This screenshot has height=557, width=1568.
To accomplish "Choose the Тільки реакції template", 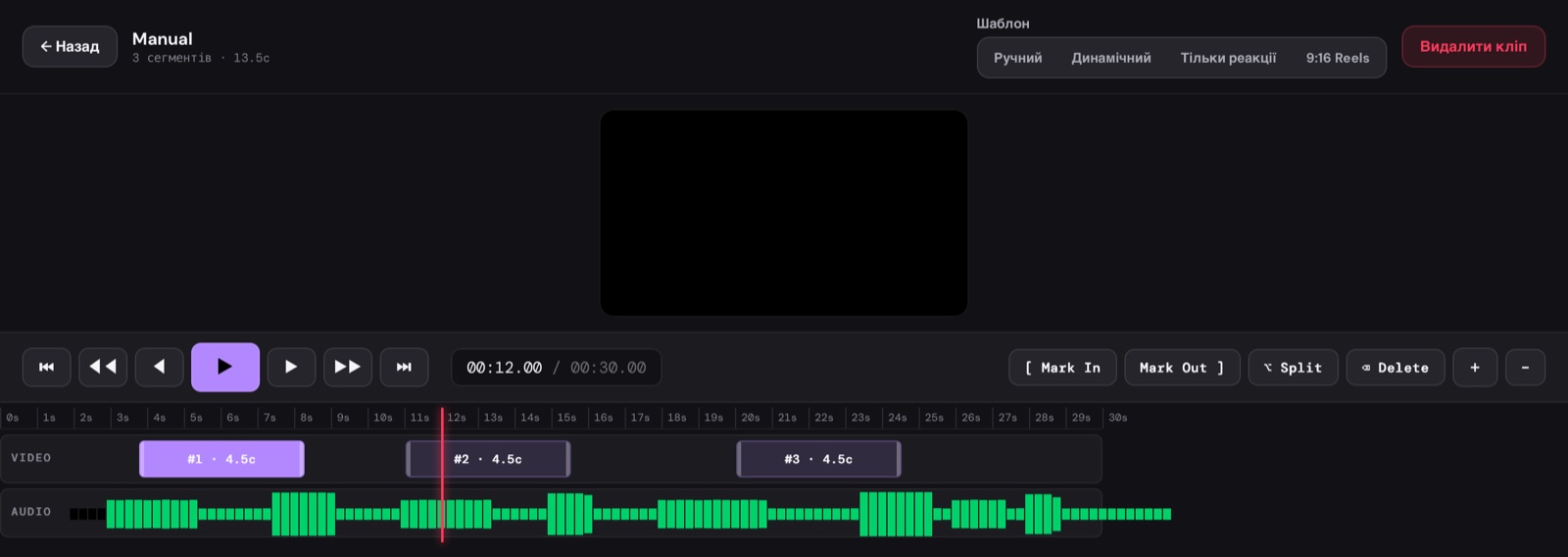I will click(1228, 58).
